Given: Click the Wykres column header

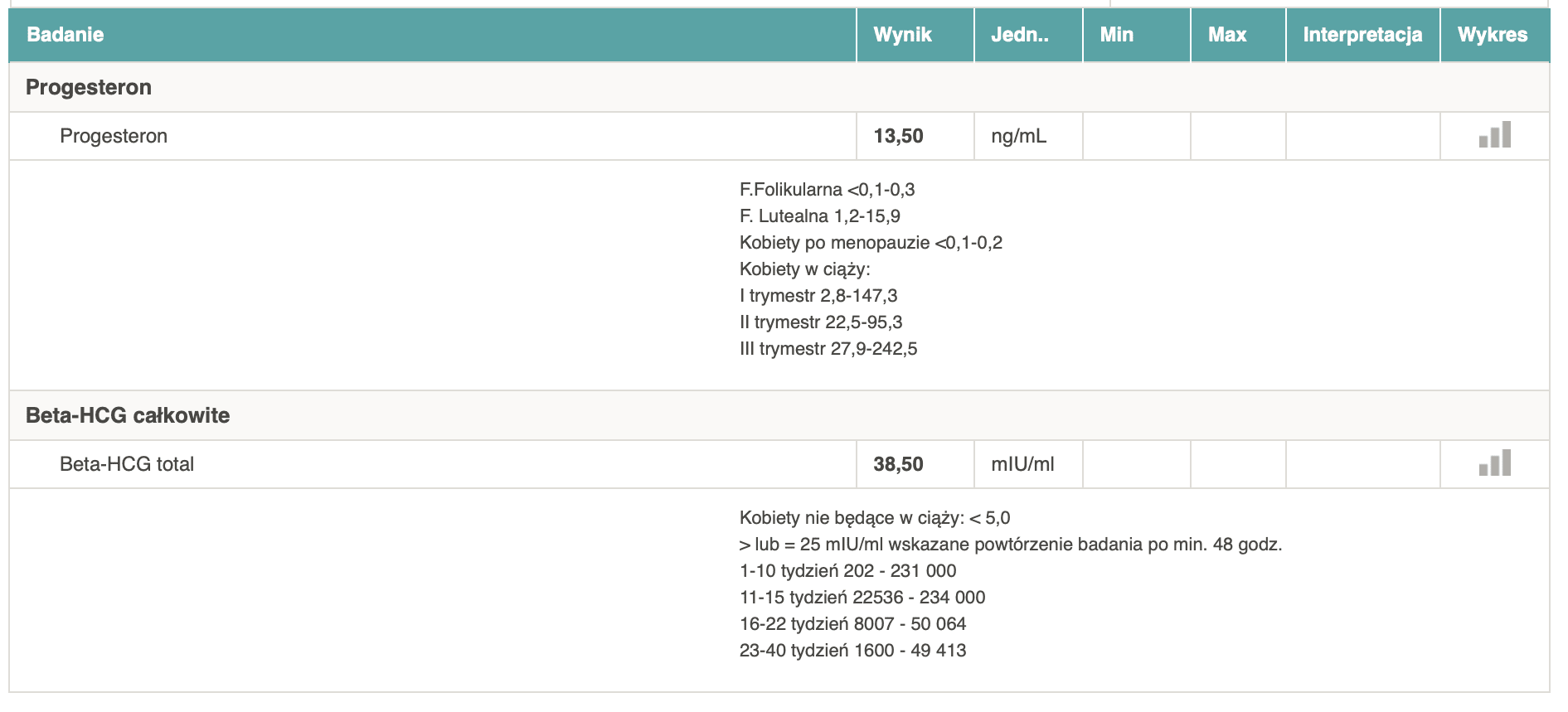Looking at the screenshot, I should click(x=1493, y=35).
